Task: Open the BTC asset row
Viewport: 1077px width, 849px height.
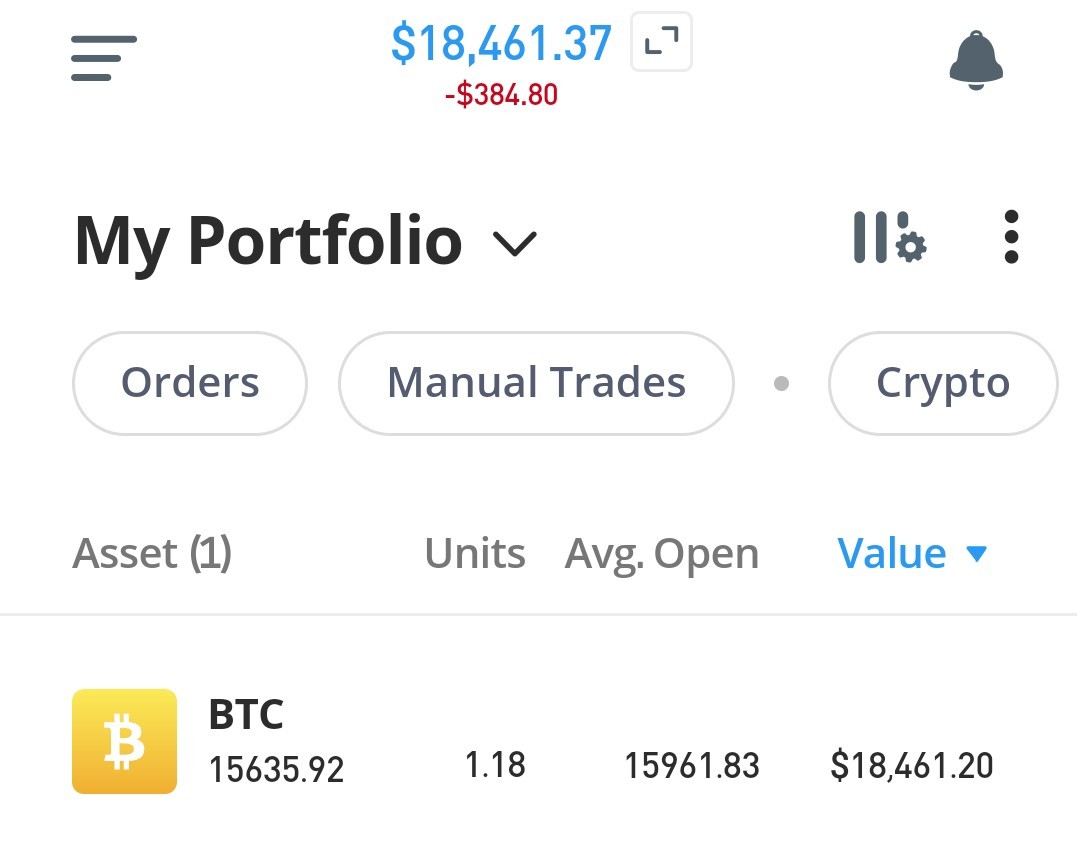Action: (538, 741)
